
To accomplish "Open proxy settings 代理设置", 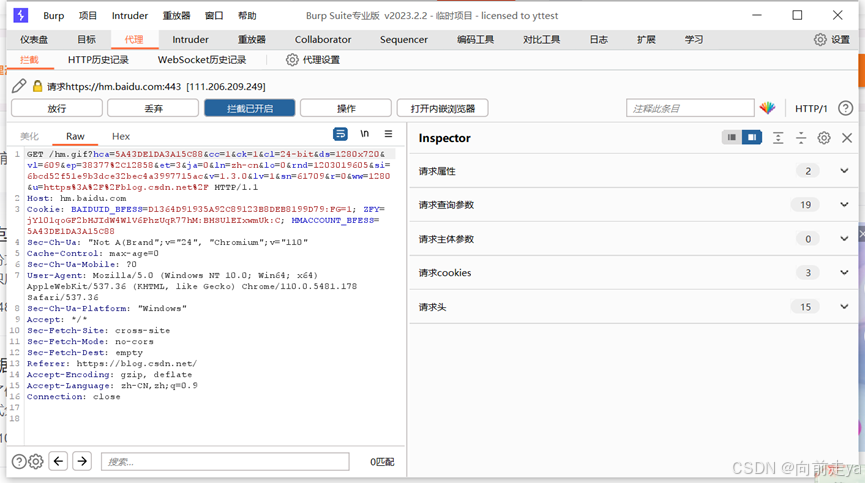I will pos(312,60).
